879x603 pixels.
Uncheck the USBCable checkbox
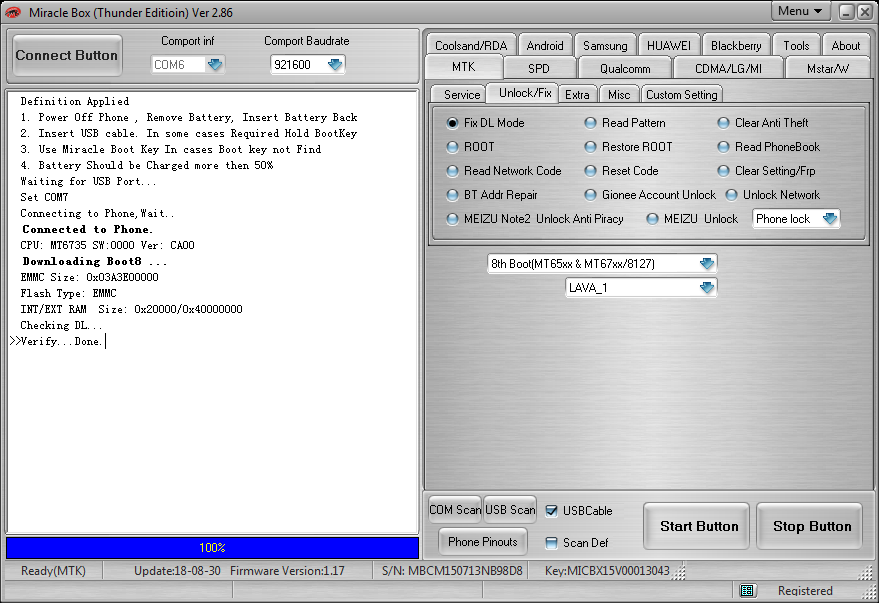[552, 511]
